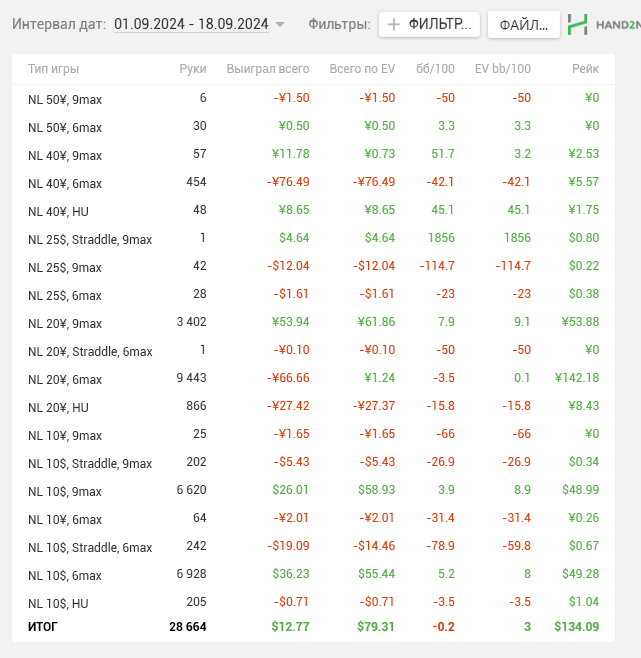Sort by Всего по EV column header
This screenshot has height=658, width=641.
[362, 68]
